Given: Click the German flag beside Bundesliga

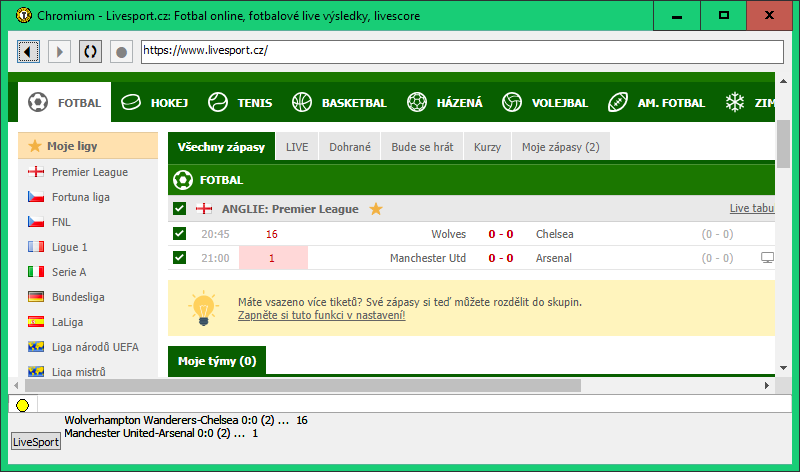Looking at the screenshot, I should pyautogui.click(x=36, y=297).
